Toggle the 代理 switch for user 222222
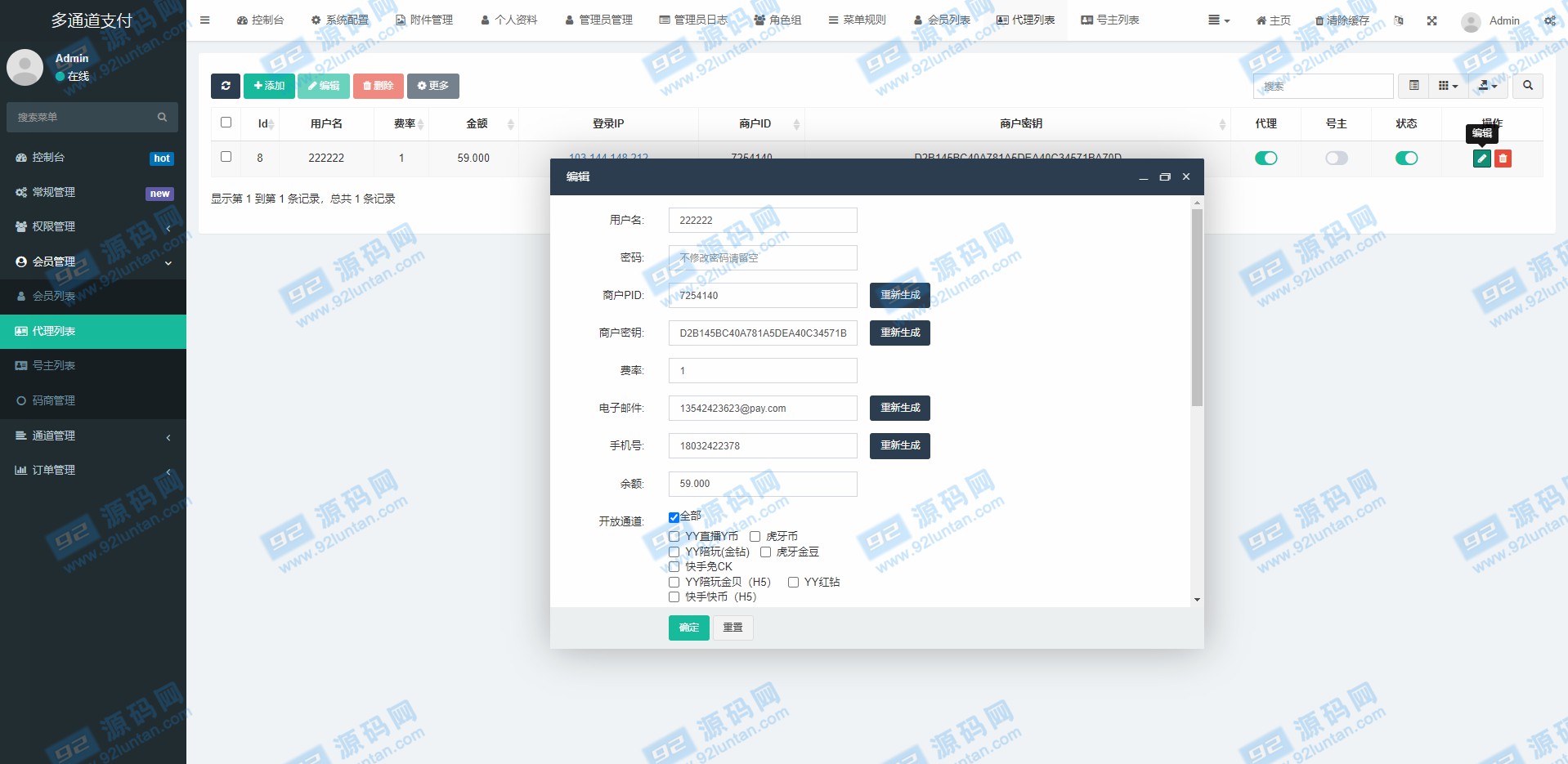 (1266, 159)
